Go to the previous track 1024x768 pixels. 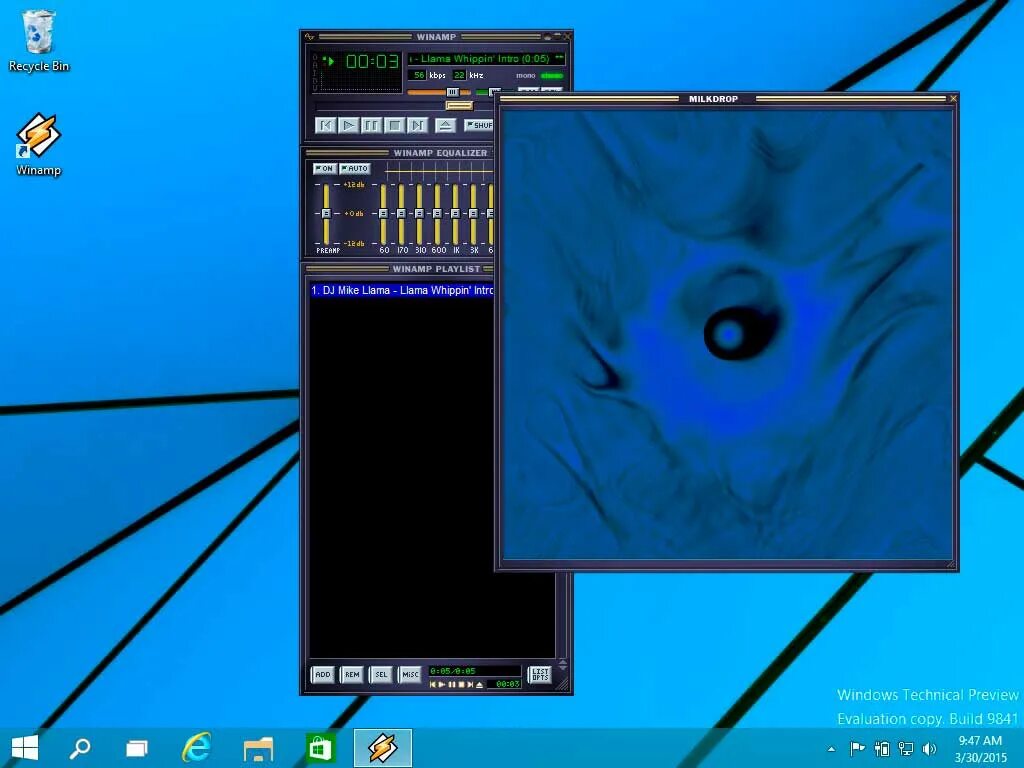325,125
